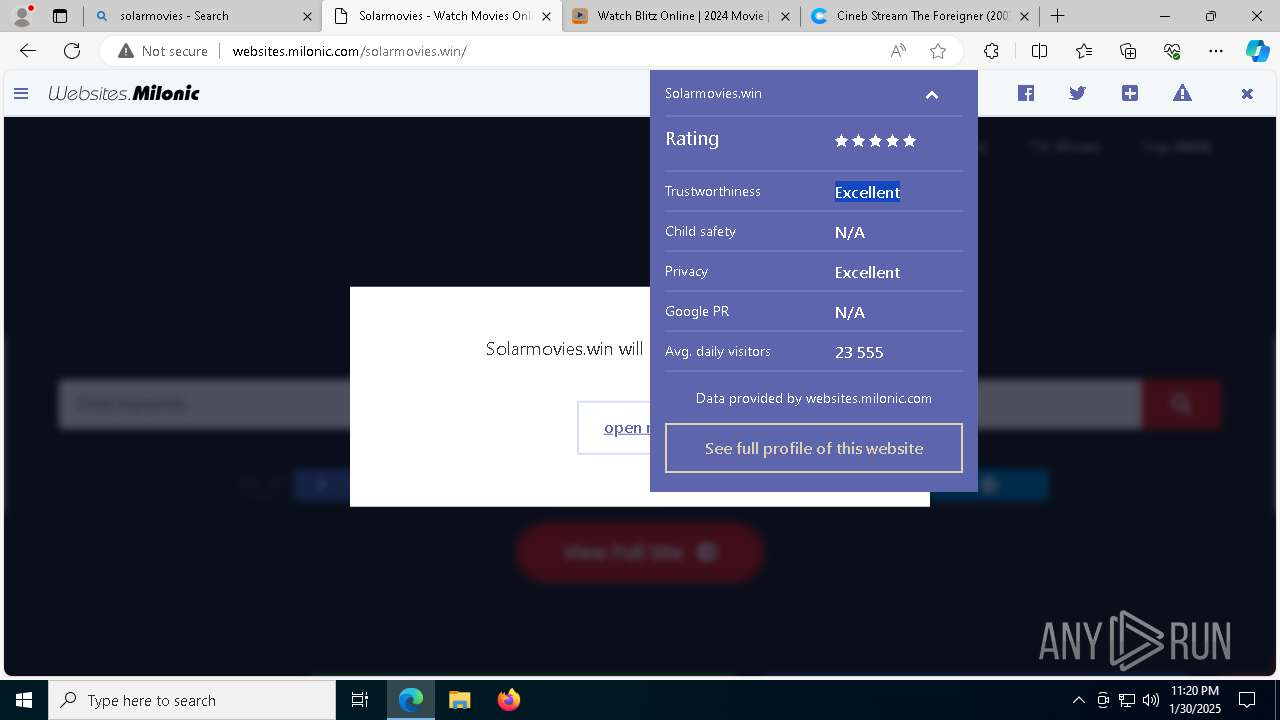1280x720 pixels.
Task: Collapse the Solarmovies.win rating panel
Action: click(932, 95)
